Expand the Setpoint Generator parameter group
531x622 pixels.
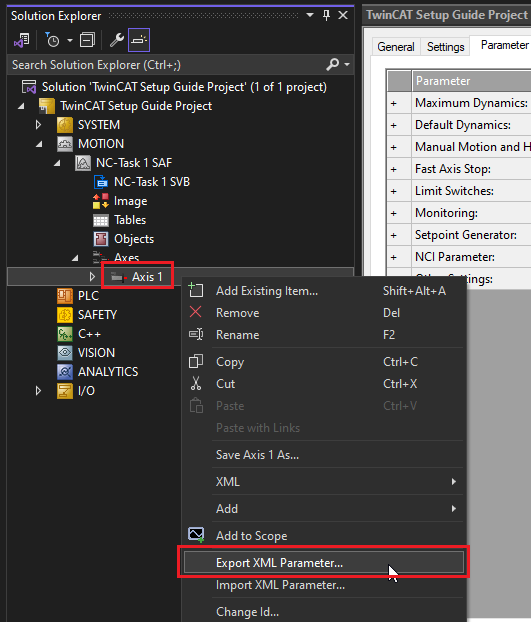pyautogui.click(x=393, y=235)
